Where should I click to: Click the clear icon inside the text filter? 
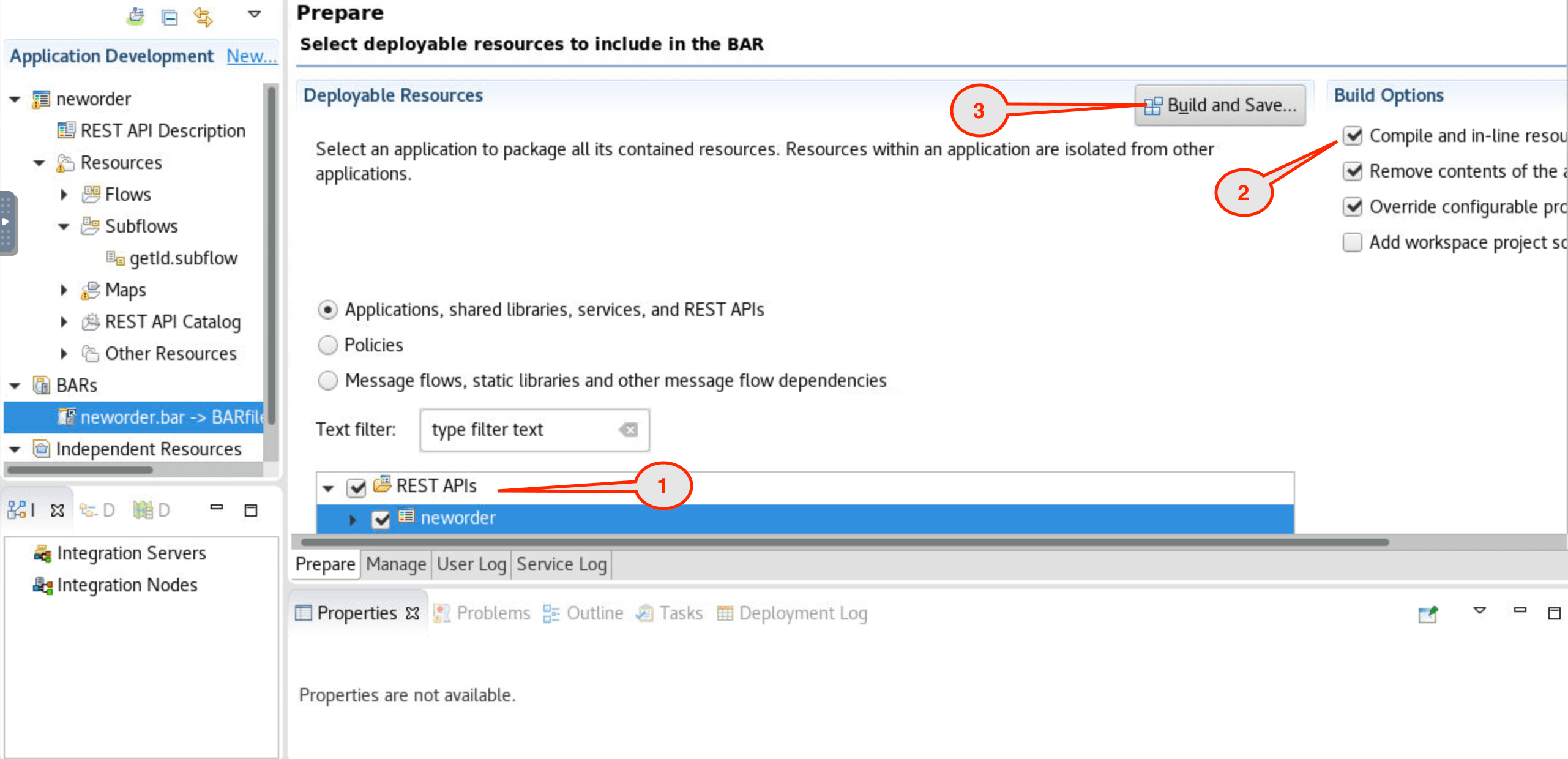(x=629, y=430)
